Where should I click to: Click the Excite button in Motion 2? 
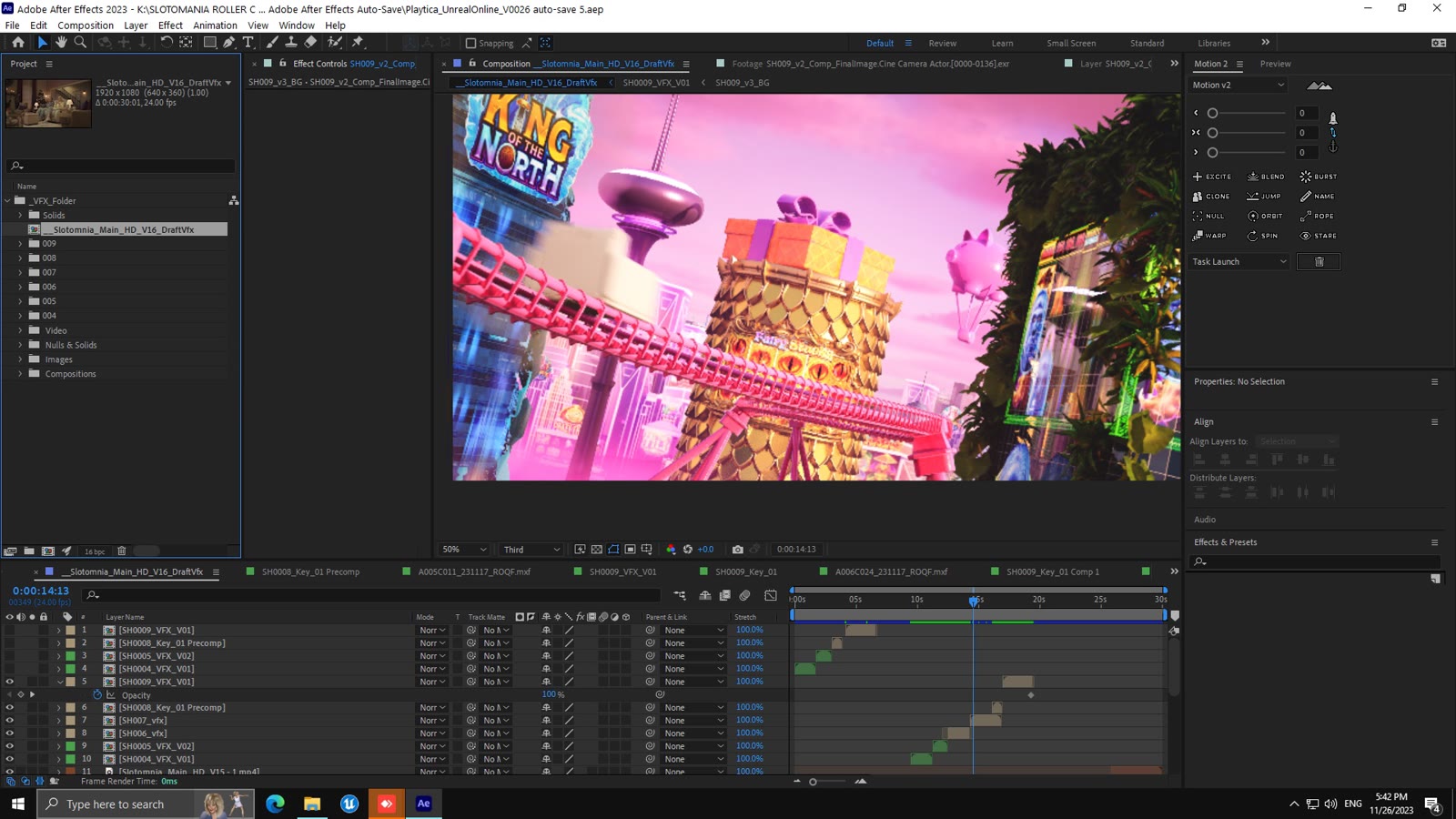pos(1212,177)
